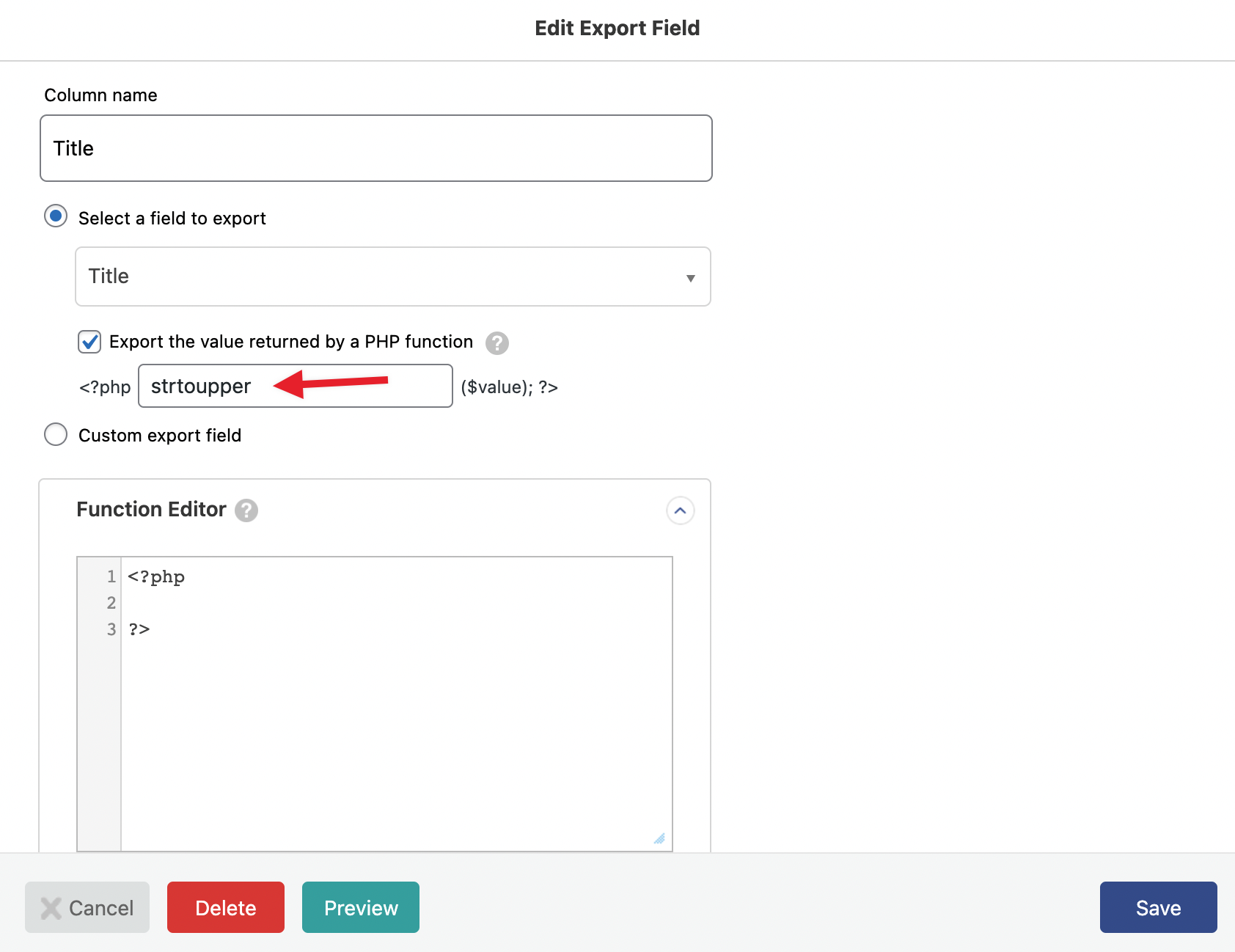Click into the strtoupper PHP function input
Viewport: 1235px width, 952px height.
tap(295, 386)
